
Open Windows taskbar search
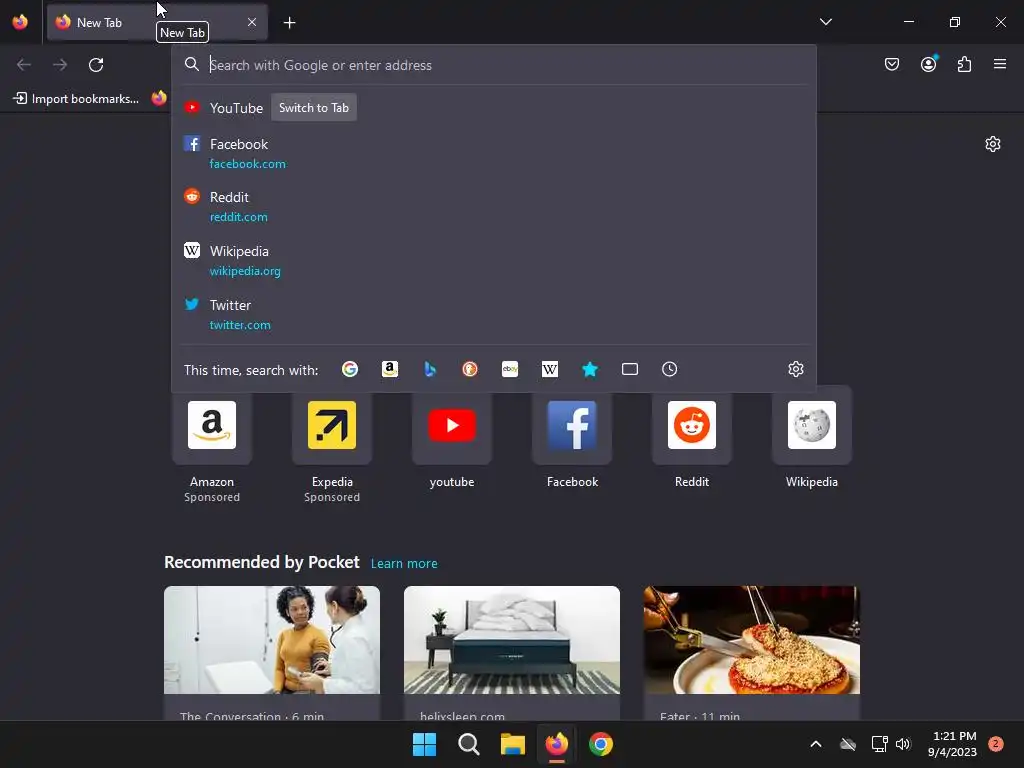click(x=468, y=744)
